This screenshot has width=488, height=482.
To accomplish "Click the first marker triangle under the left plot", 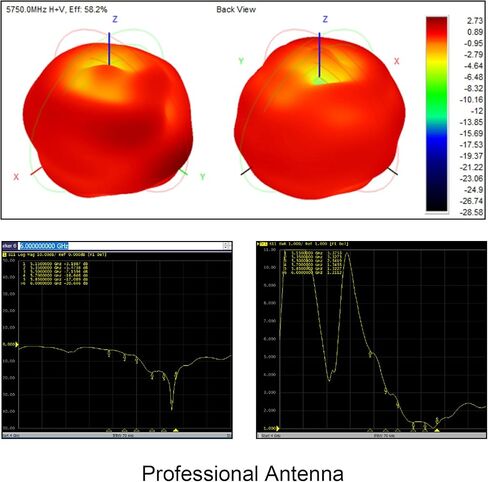I will pyautogui.click(x=109, y=430).
